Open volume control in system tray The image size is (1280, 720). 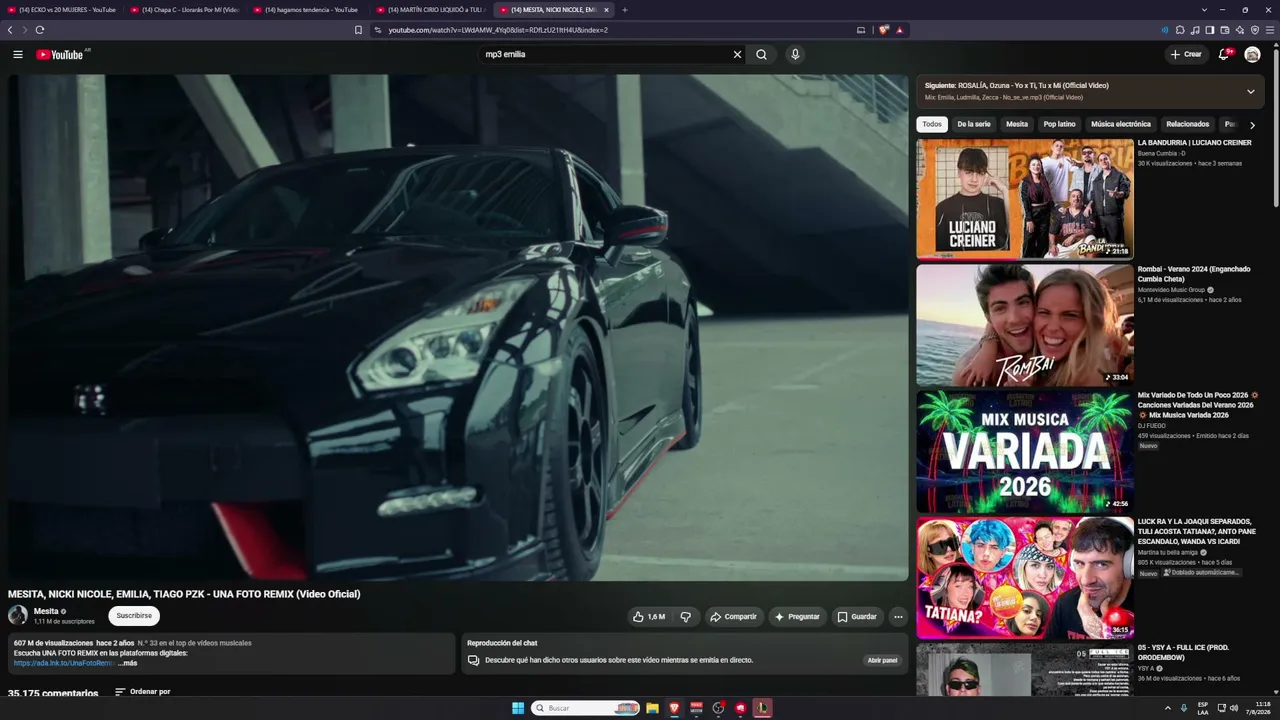[1234, 708]
